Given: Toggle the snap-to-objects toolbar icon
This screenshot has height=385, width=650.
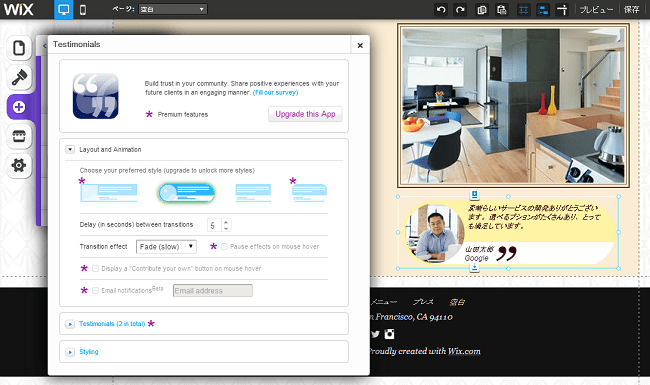Looking at the screenshot, I should tap(543, 10).
